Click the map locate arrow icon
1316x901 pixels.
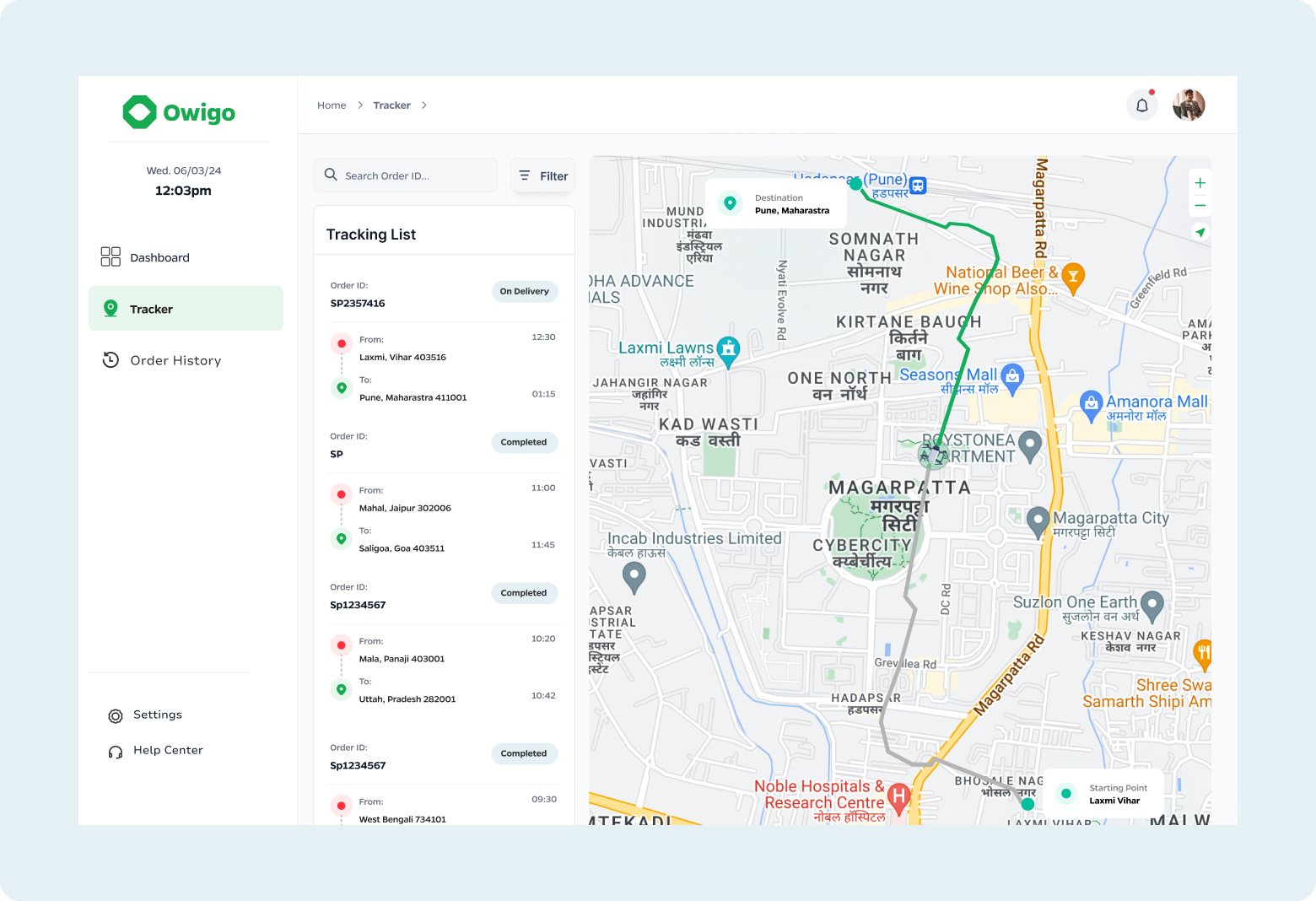point(1200,232)
